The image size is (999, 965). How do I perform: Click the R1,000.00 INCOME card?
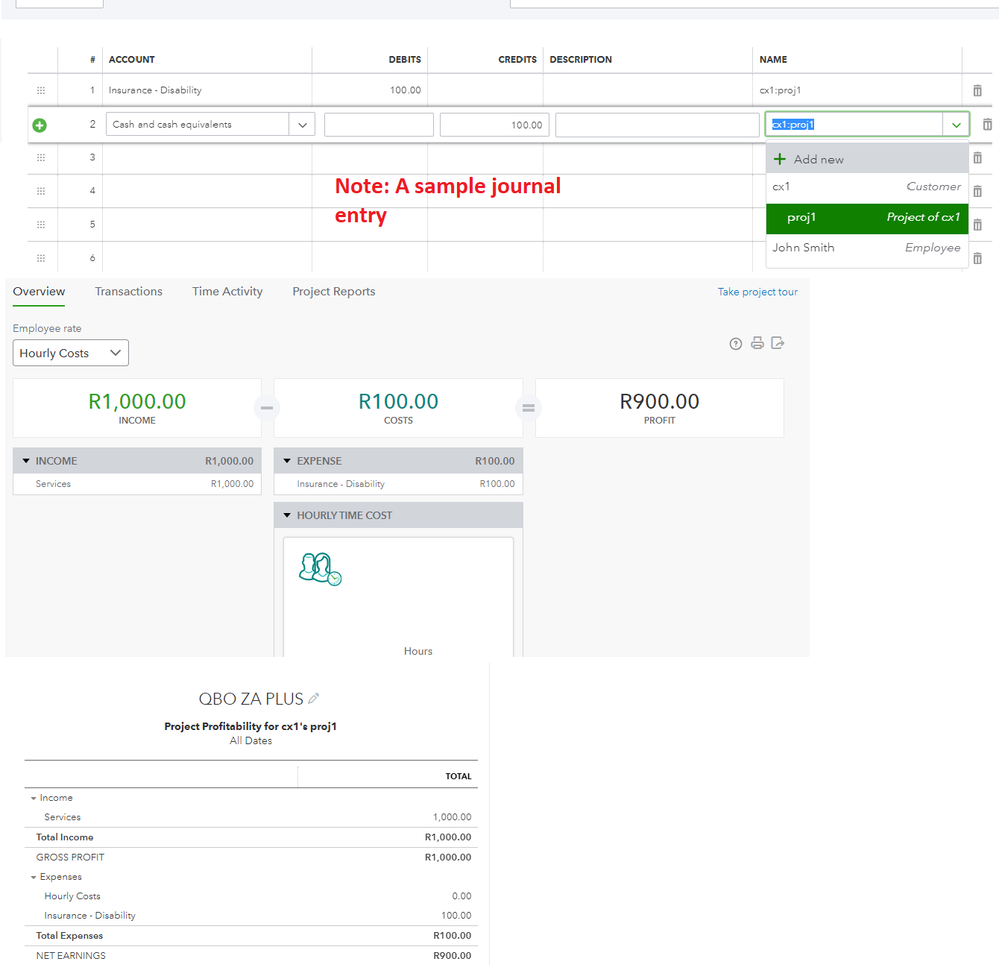point(137,408)
